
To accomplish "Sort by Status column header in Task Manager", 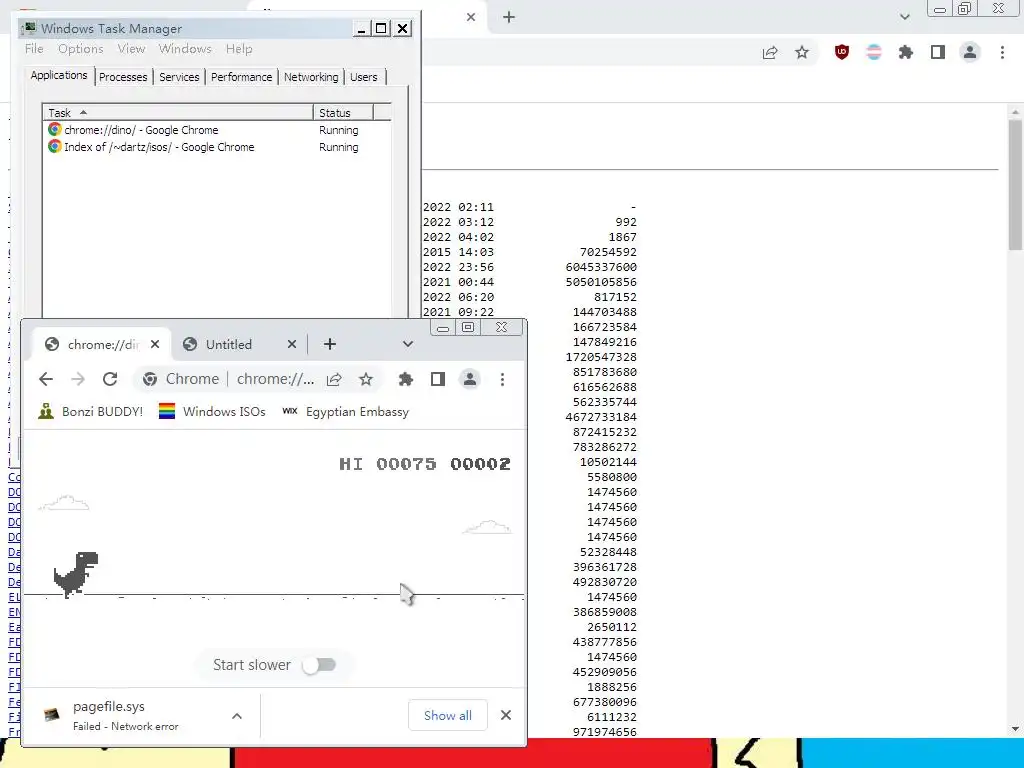I will pyautogui.click(x=343, y=112).
